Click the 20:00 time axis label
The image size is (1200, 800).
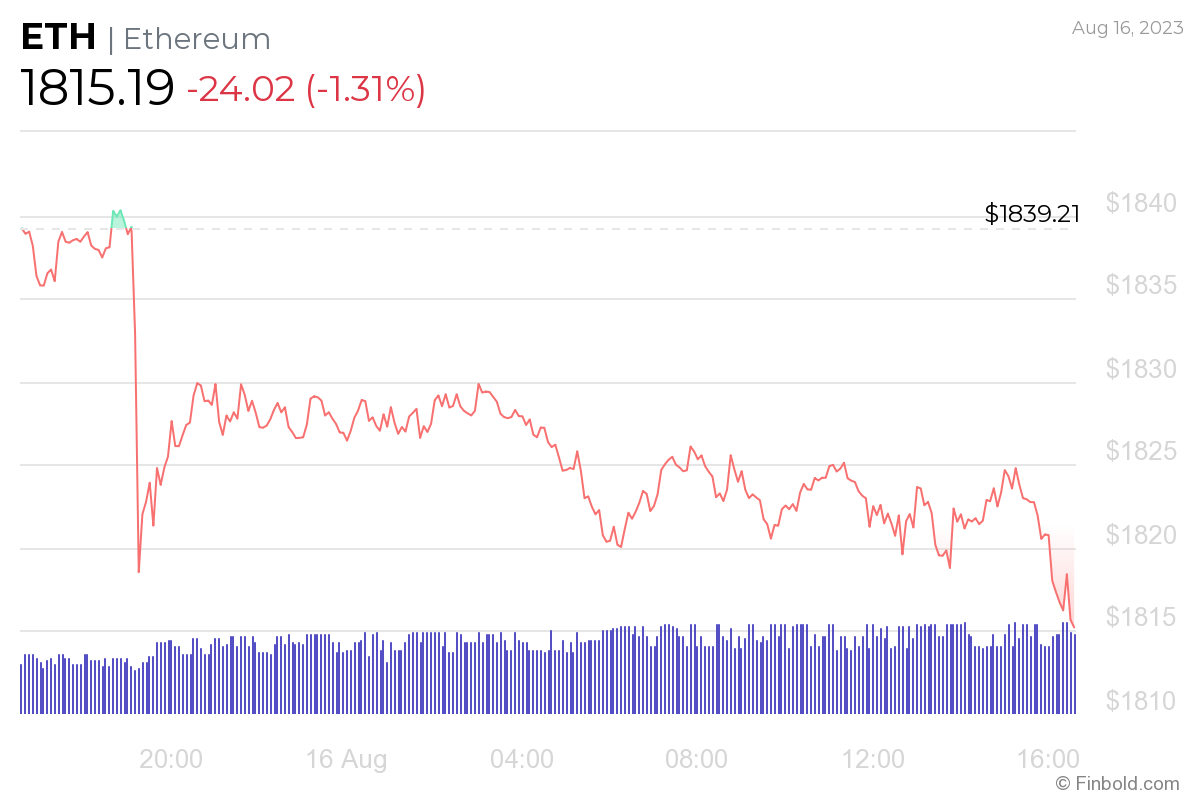[x=171, y=758]
